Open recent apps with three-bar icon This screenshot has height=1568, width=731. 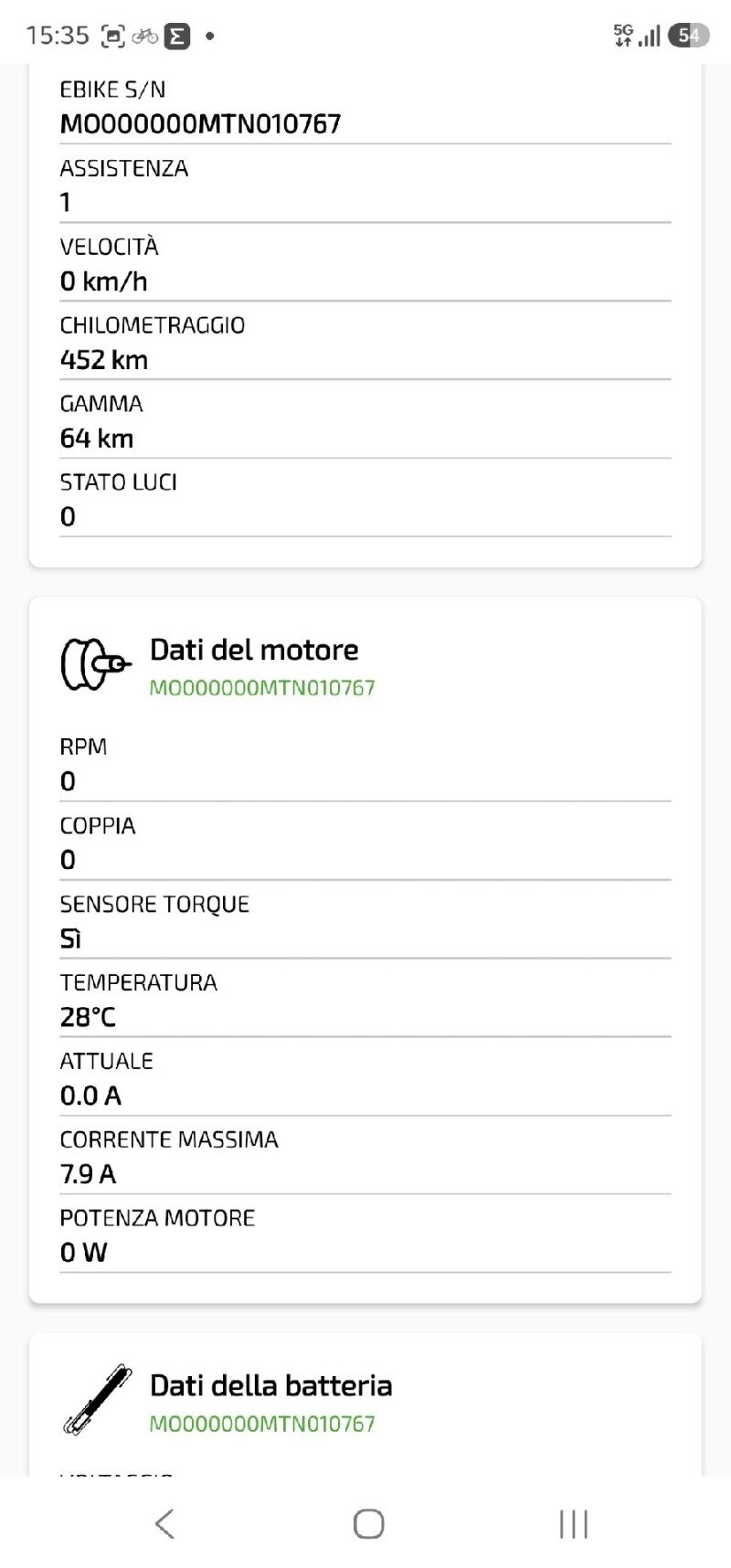[x=573, y=1523]
